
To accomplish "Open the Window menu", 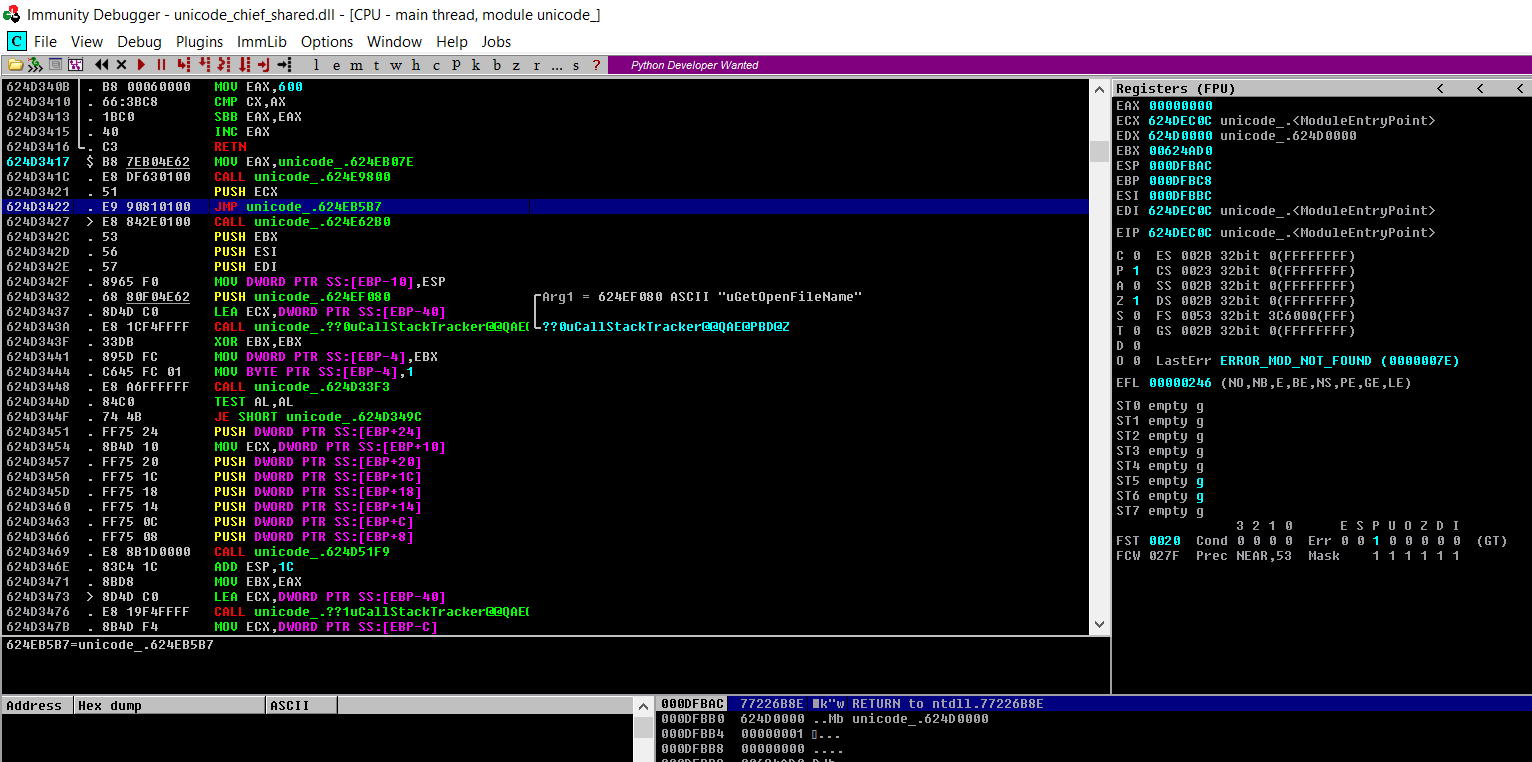I will [x=394, y=42].
